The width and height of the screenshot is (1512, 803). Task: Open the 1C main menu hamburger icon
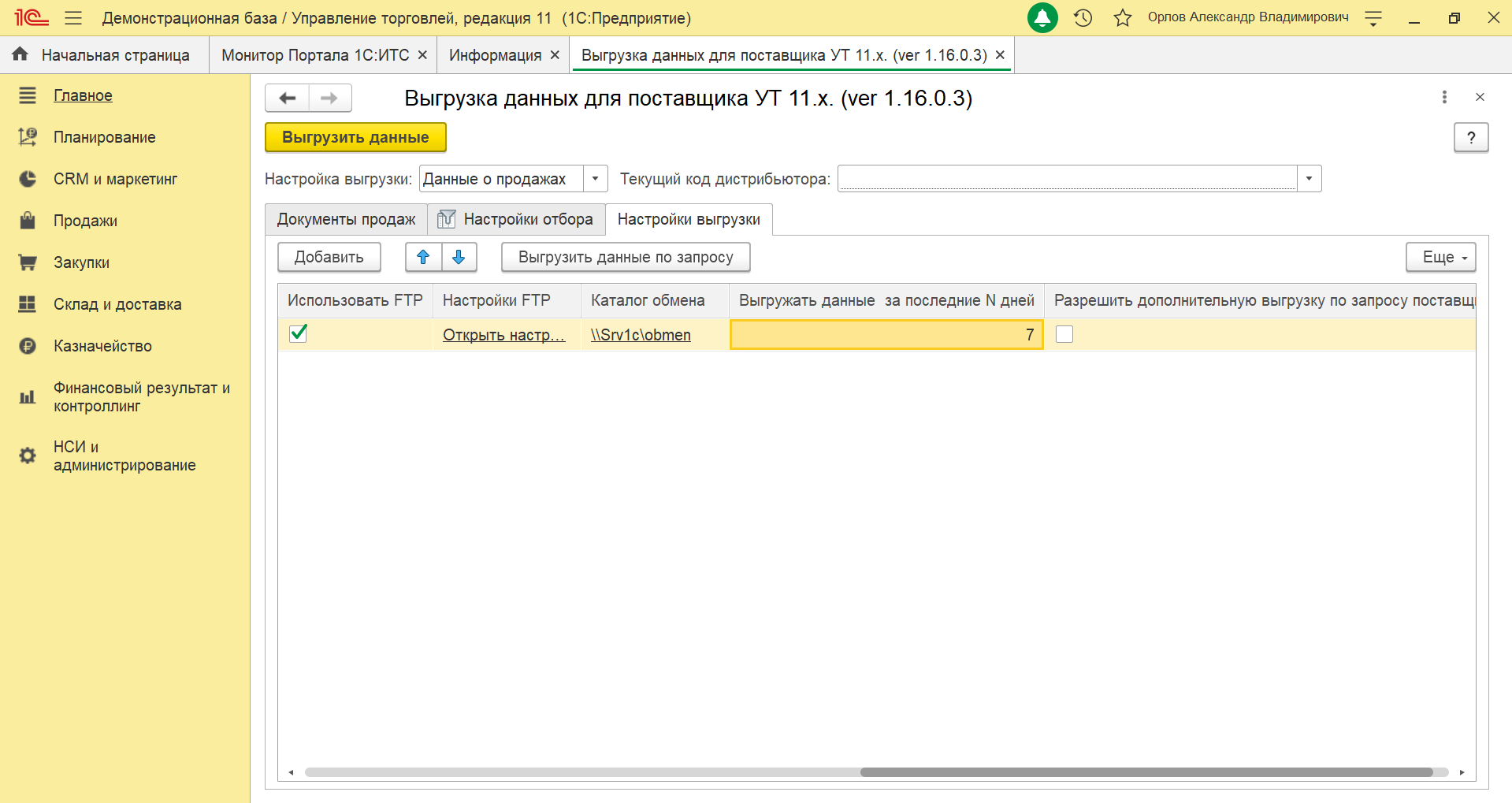[x=73, y=17]
